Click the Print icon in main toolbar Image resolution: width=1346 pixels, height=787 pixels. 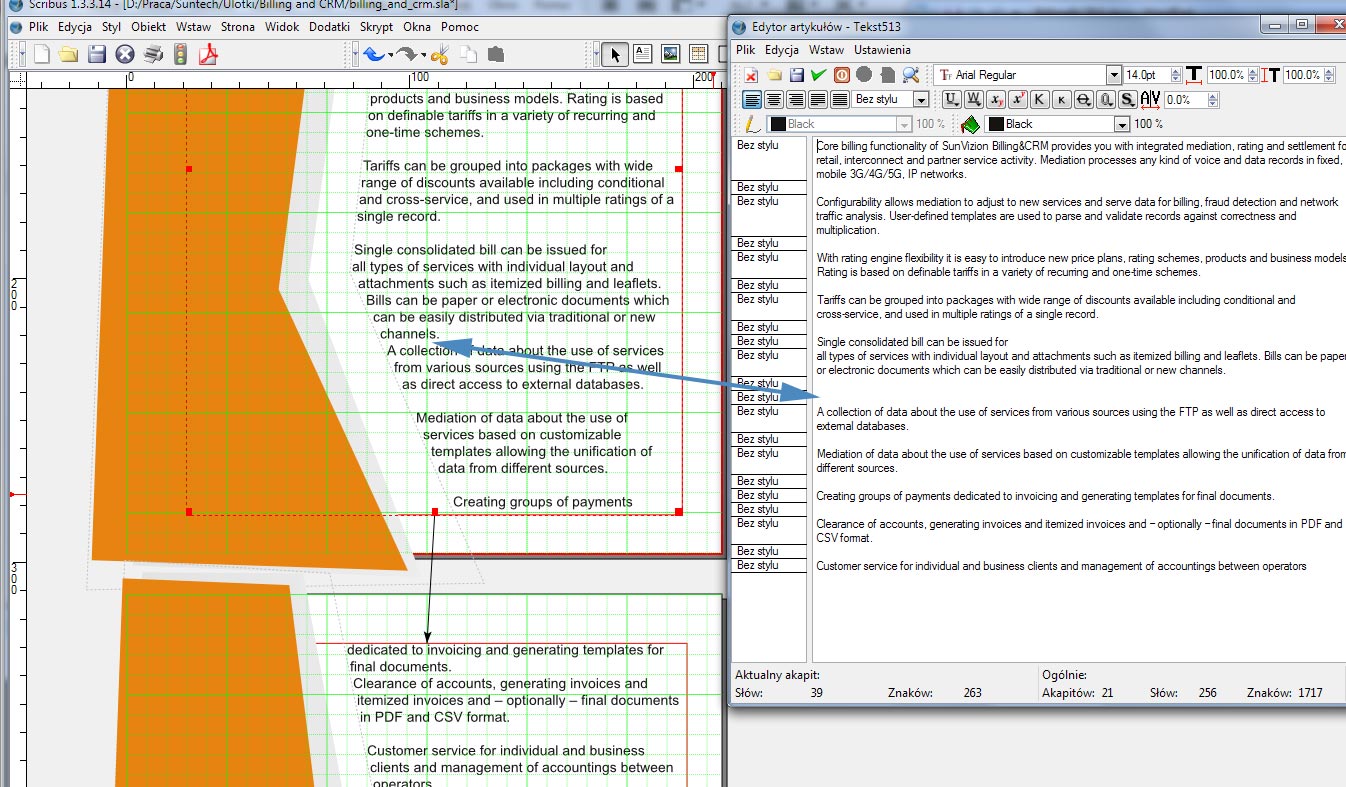point(153,54)
